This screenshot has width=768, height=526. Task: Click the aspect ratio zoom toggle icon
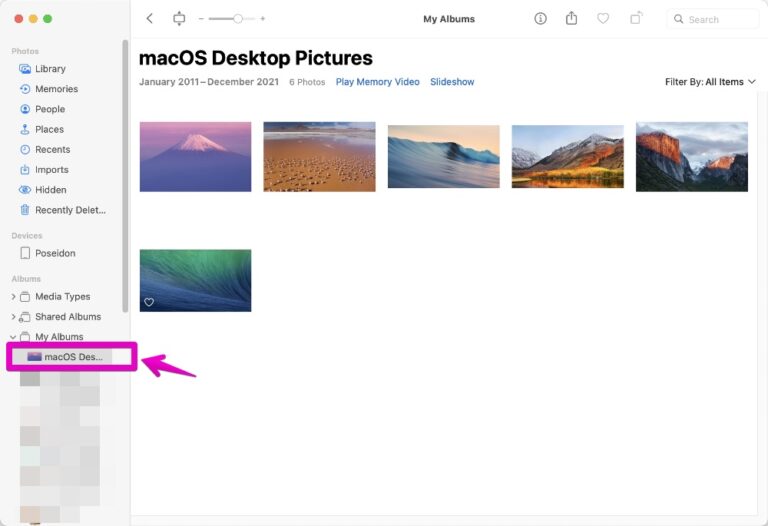pos(179,19)
